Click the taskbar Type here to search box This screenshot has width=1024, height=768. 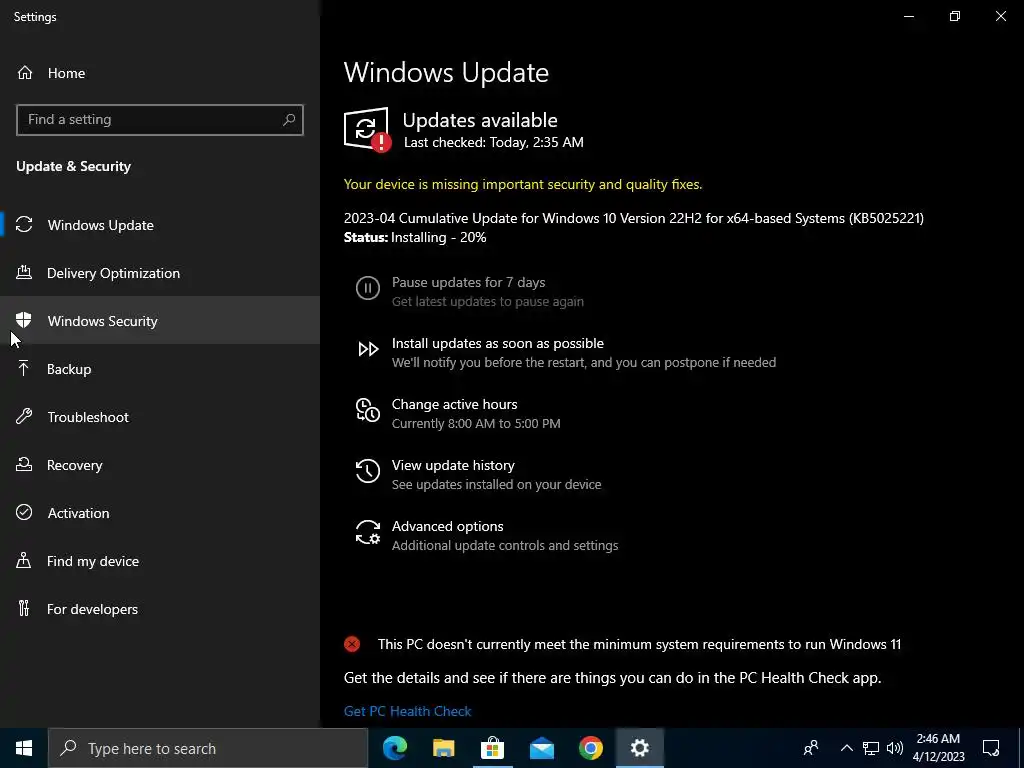208,748
